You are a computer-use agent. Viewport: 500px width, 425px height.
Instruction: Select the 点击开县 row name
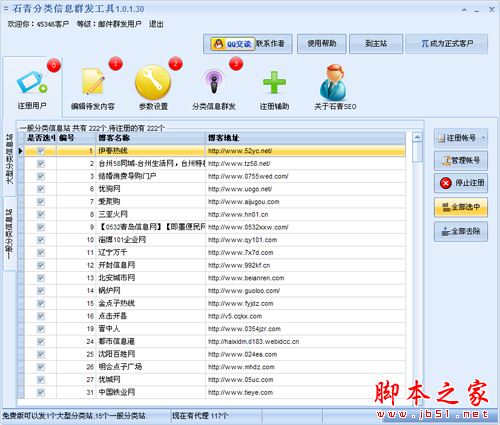click(113, 316)
